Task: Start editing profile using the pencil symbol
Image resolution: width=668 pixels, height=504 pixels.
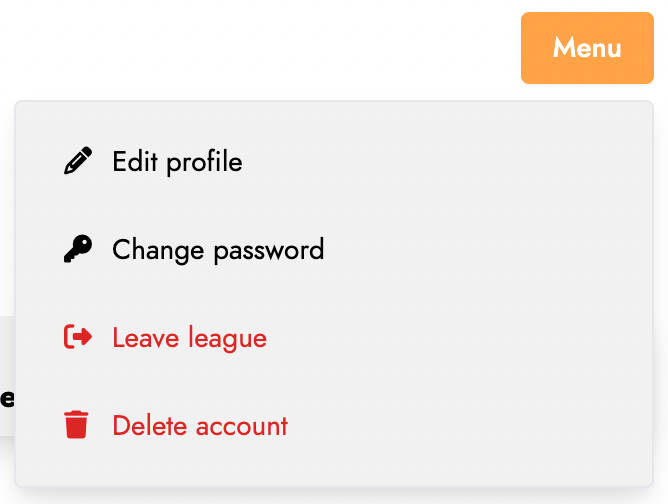Action: (78, 161)
